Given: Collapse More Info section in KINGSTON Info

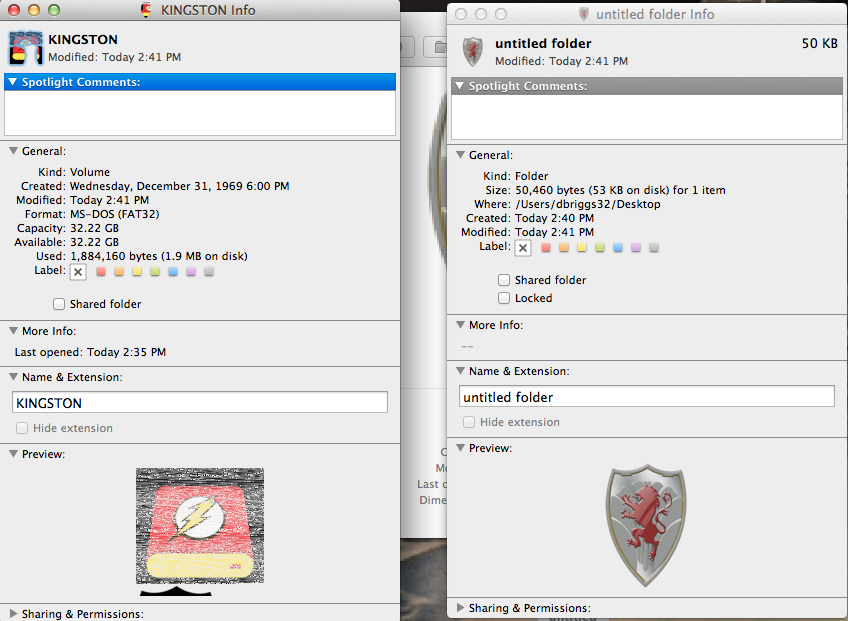Looking at the screenshot, I should point(14,331).
